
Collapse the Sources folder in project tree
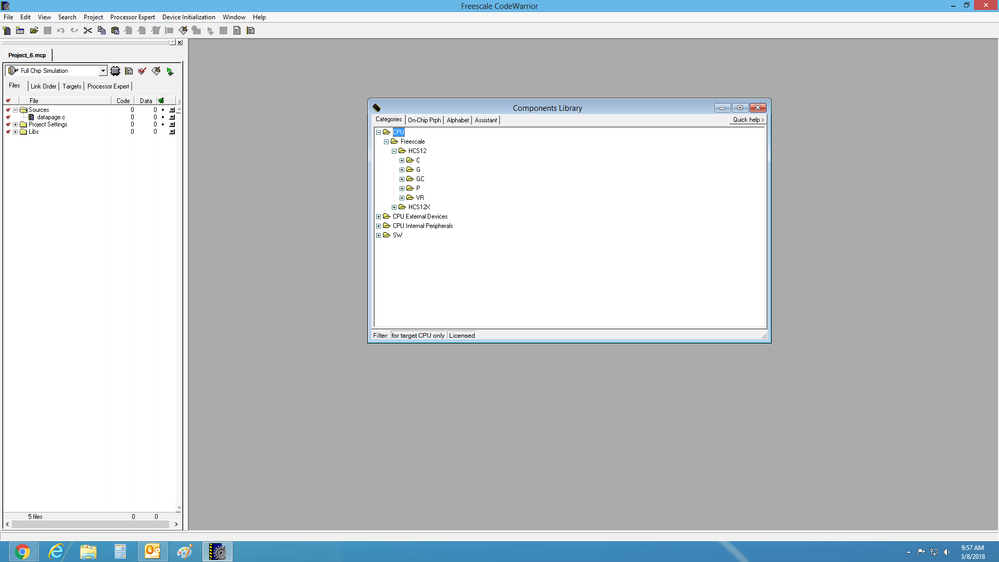[x=15, y=110]
